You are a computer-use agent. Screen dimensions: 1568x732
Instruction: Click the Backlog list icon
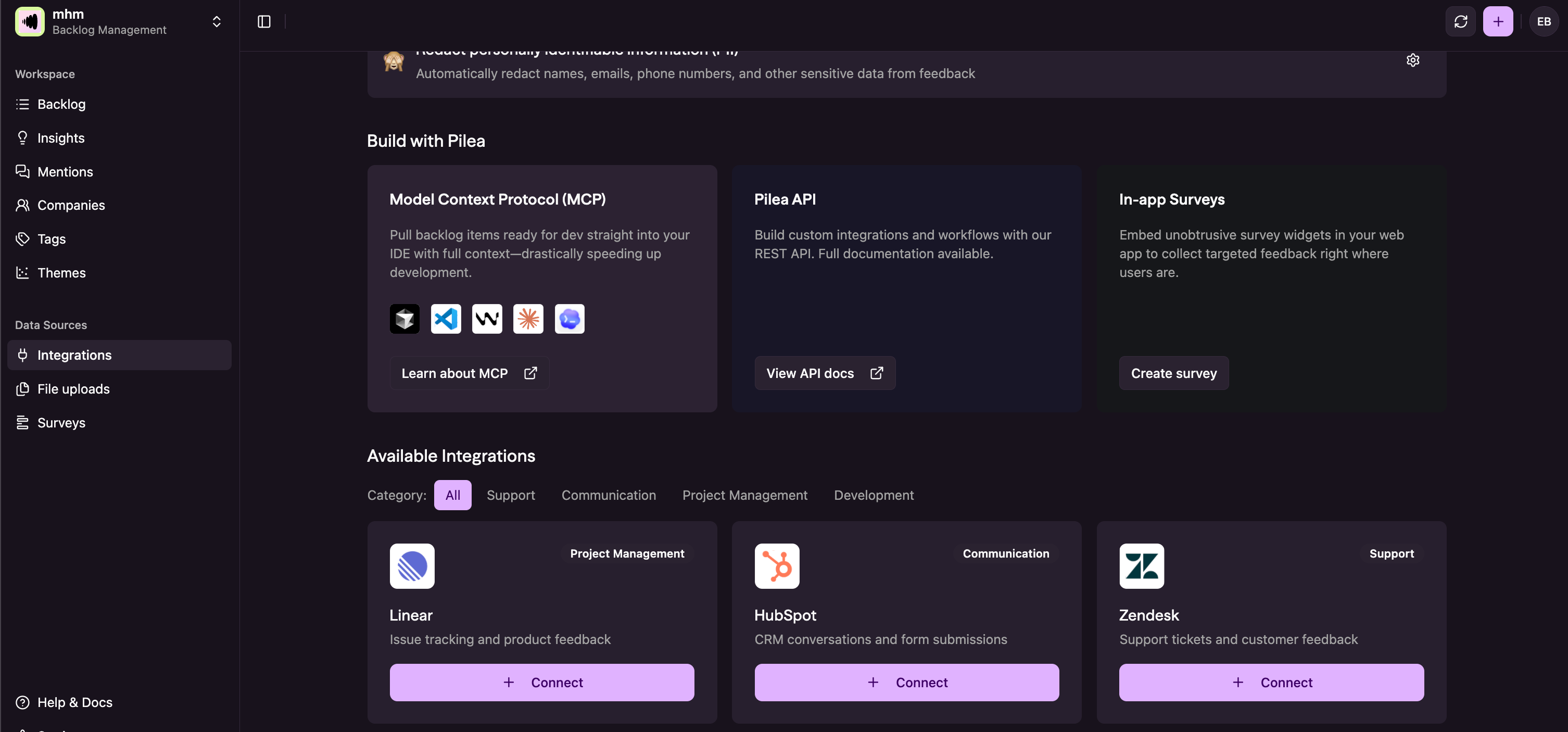pyautogui.click(x=22, y=104)
